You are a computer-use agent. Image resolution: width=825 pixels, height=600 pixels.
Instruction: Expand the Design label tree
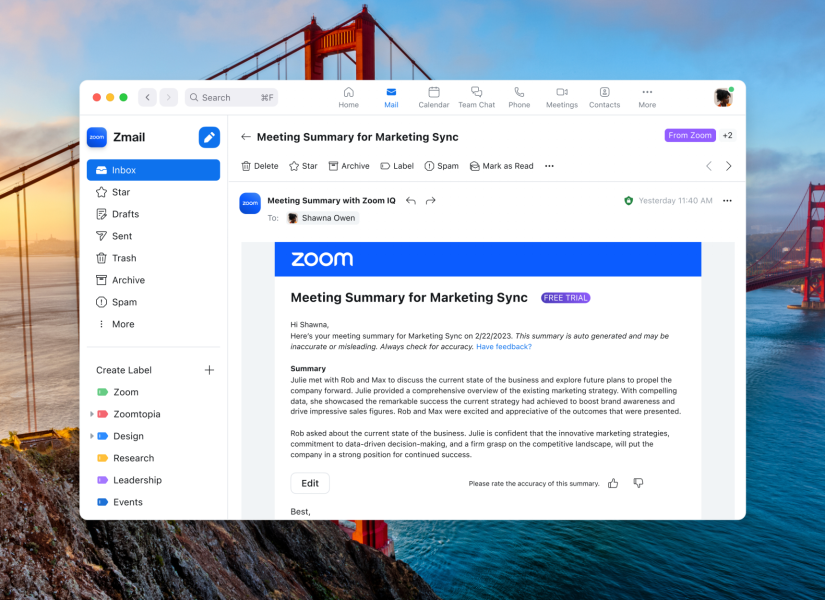pyautogui.click(x=92, y=436)
